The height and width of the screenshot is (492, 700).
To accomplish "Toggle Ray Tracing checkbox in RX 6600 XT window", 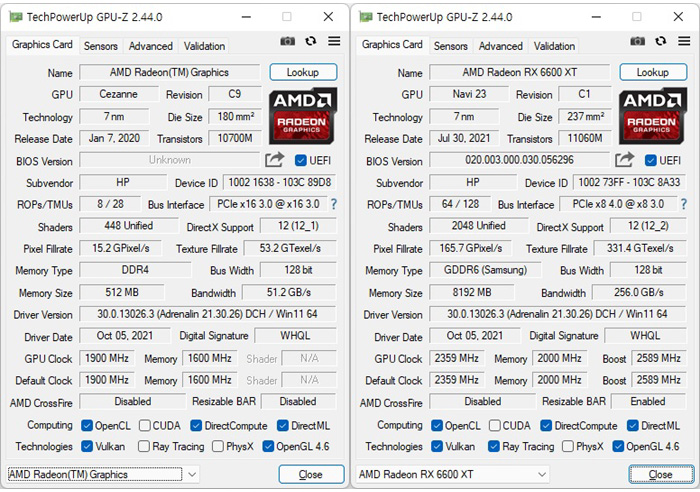I will point(495,447).
